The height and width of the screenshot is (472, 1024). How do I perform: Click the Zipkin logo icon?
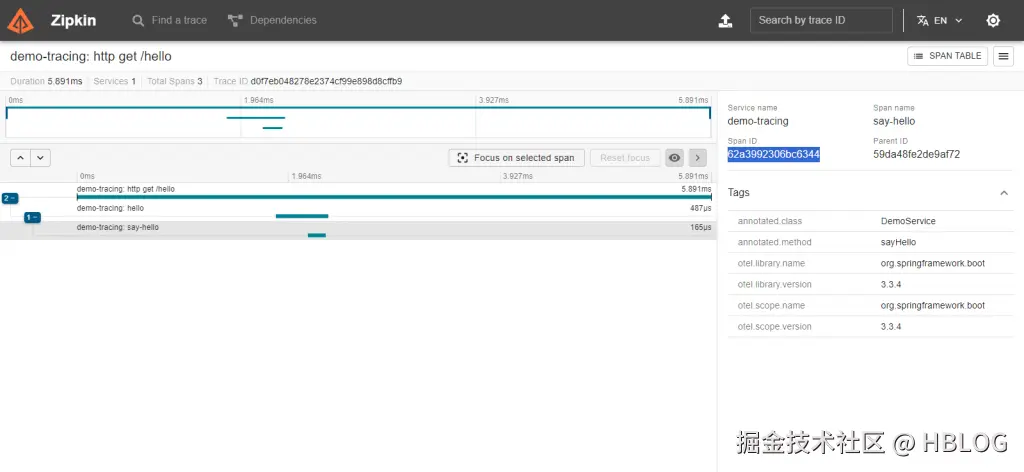click(24, 20)
